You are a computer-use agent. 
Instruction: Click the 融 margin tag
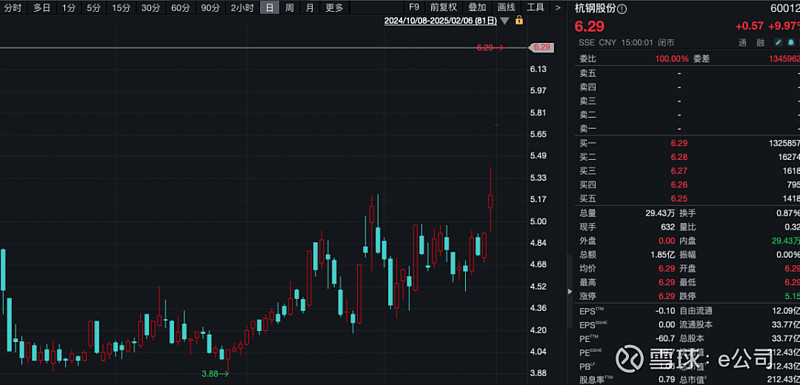(x=760, y=43)
